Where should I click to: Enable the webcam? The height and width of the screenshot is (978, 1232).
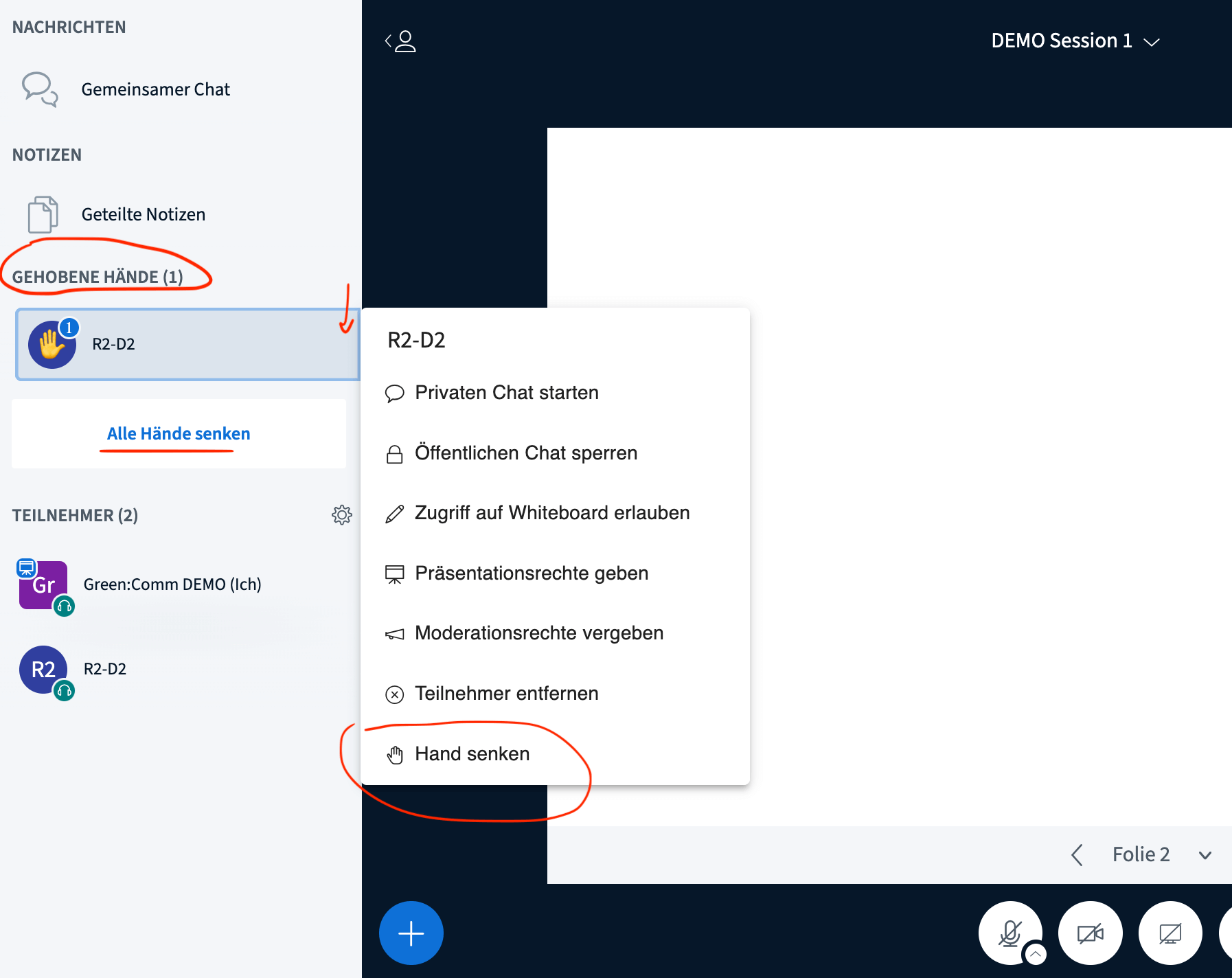click(x=1091, y=933)
